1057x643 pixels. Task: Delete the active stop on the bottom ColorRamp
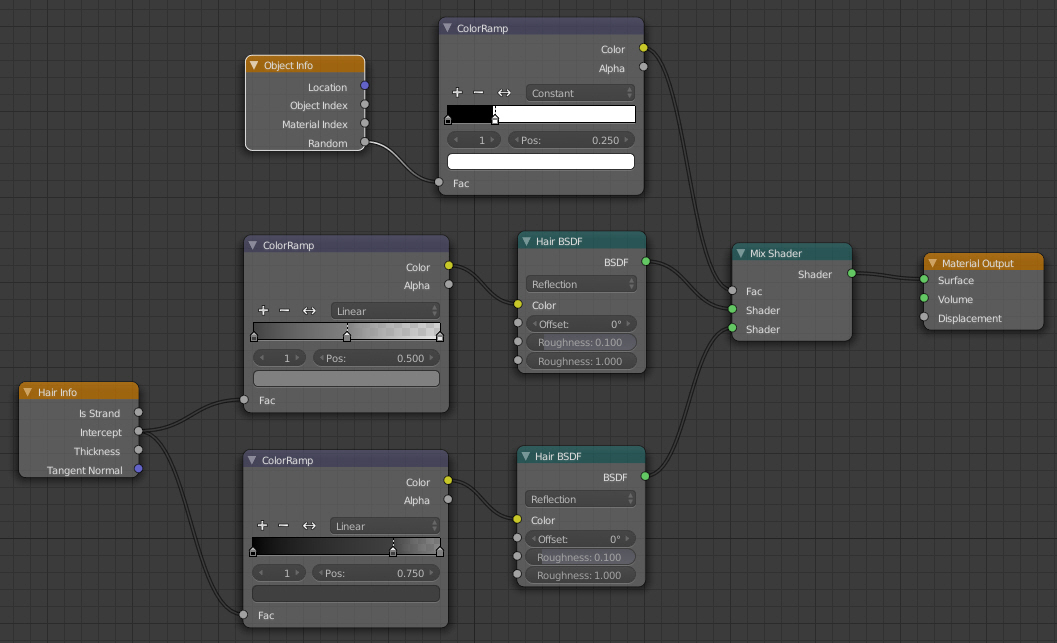coord(285,525)
